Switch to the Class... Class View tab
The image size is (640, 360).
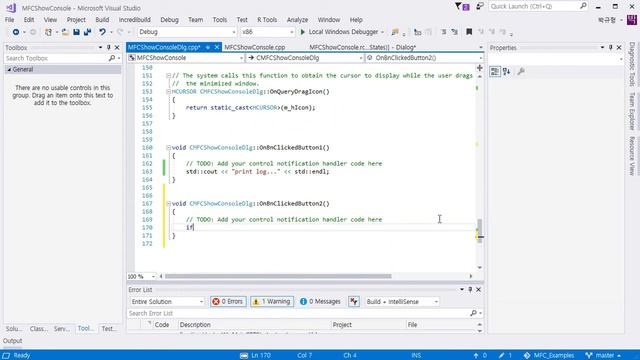39,329
